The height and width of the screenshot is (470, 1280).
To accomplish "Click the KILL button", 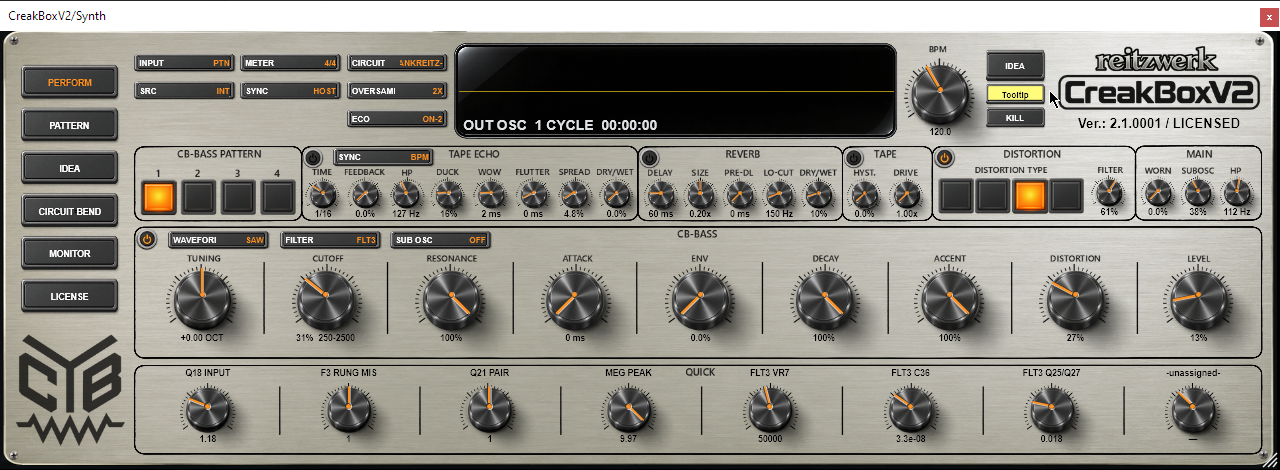I will pos(1015,117).
